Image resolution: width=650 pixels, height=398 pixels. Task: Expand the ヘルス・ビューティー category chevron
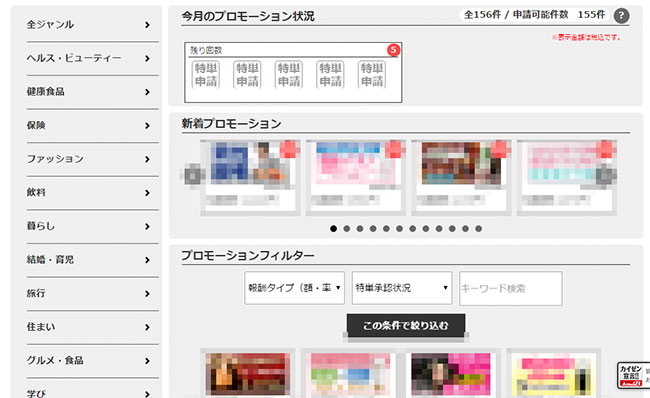[147, 58]
